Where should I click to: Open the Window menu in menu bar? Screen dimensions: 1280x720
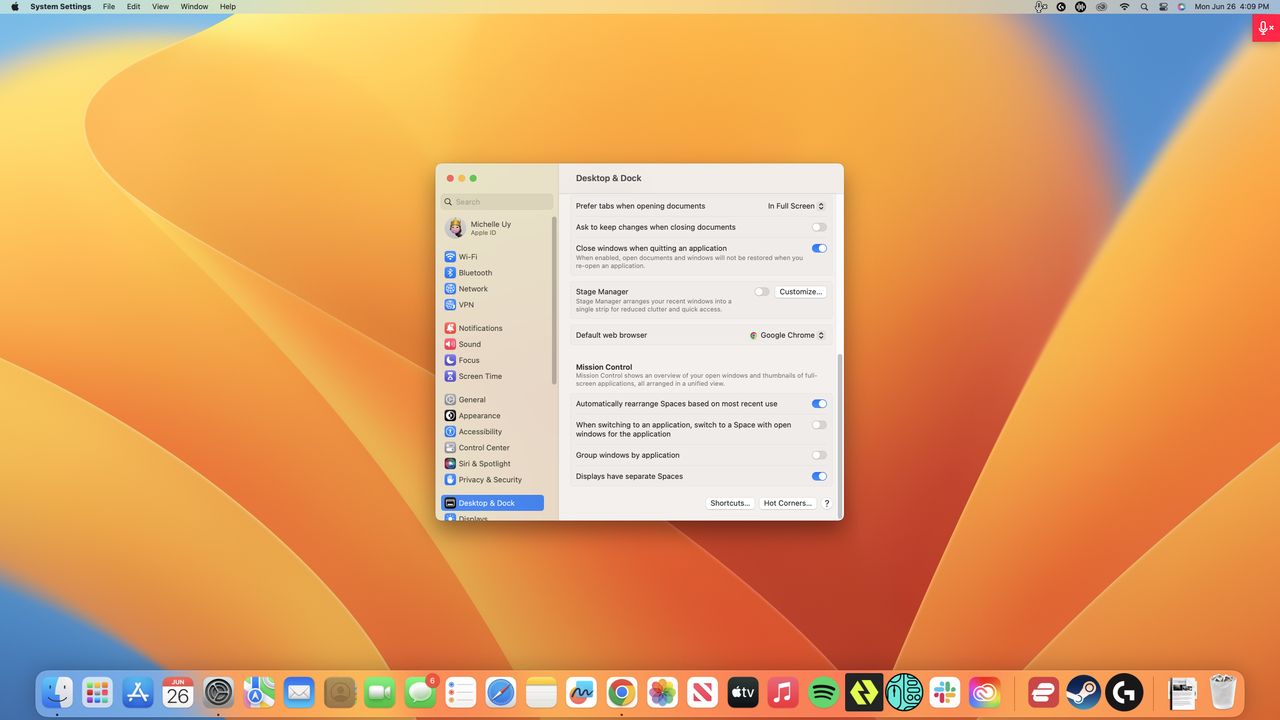click(194, 7)
